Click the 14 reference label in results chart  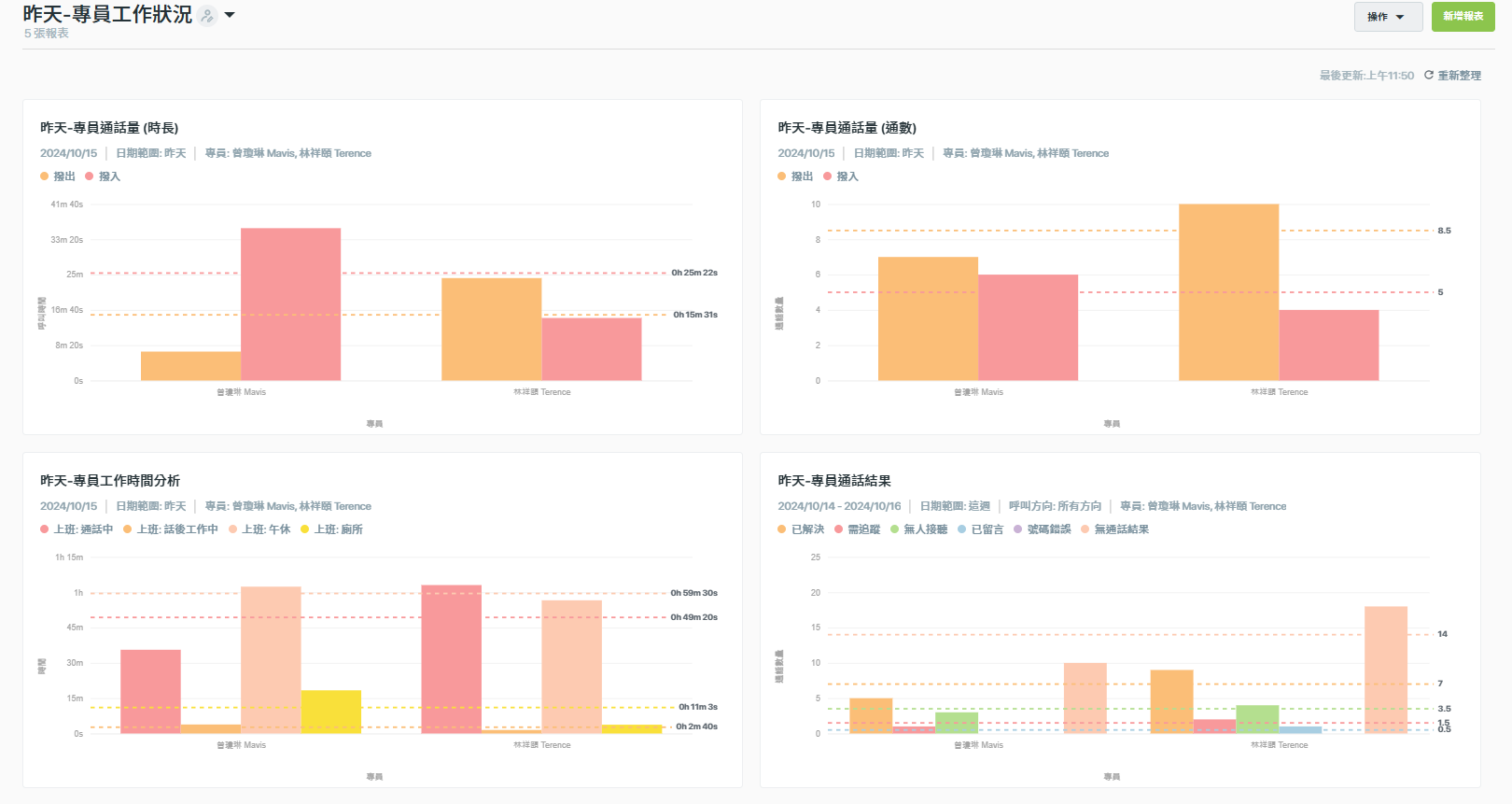(1442, 634)
